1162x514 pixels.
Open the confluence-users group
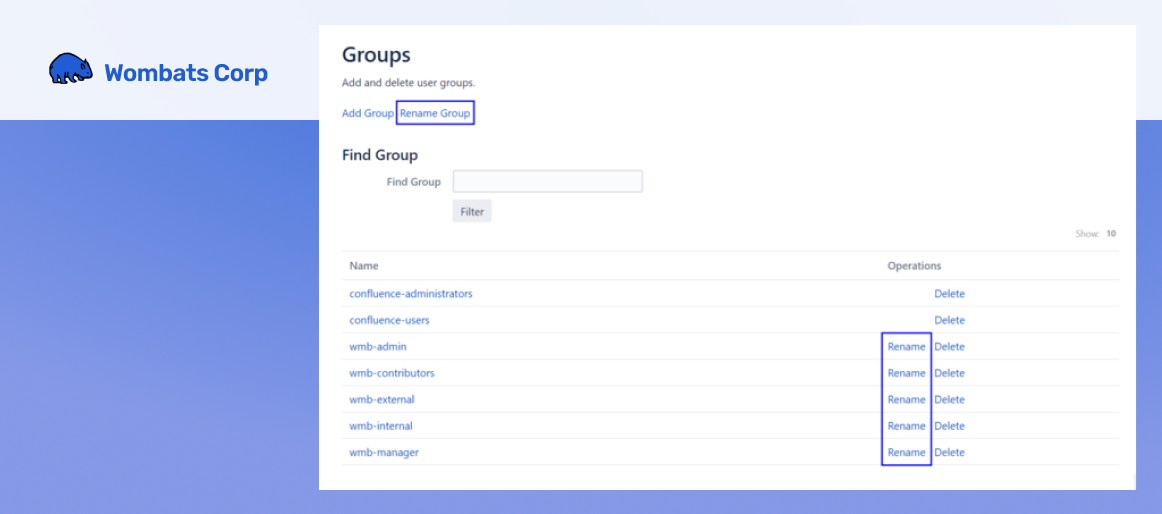click(389, 320)
